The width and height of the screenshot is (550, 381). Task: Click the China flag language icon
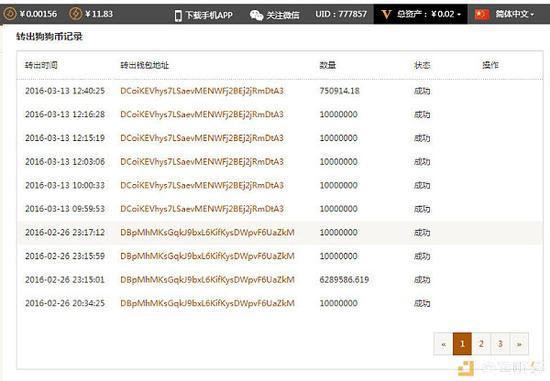(482, 14)
